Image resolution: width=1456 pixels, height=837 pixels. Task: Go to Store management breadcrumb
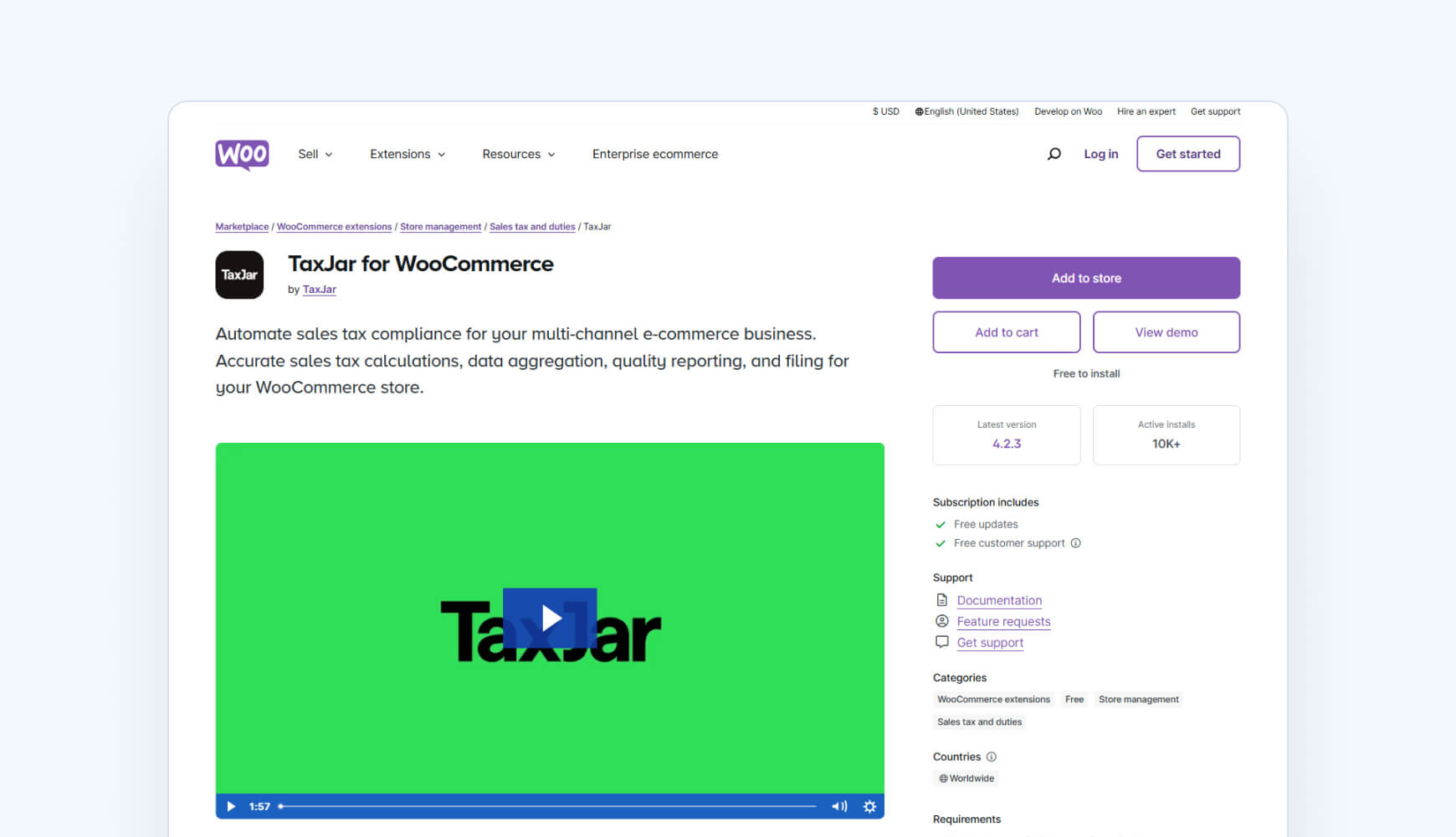[x=440, y=227]
